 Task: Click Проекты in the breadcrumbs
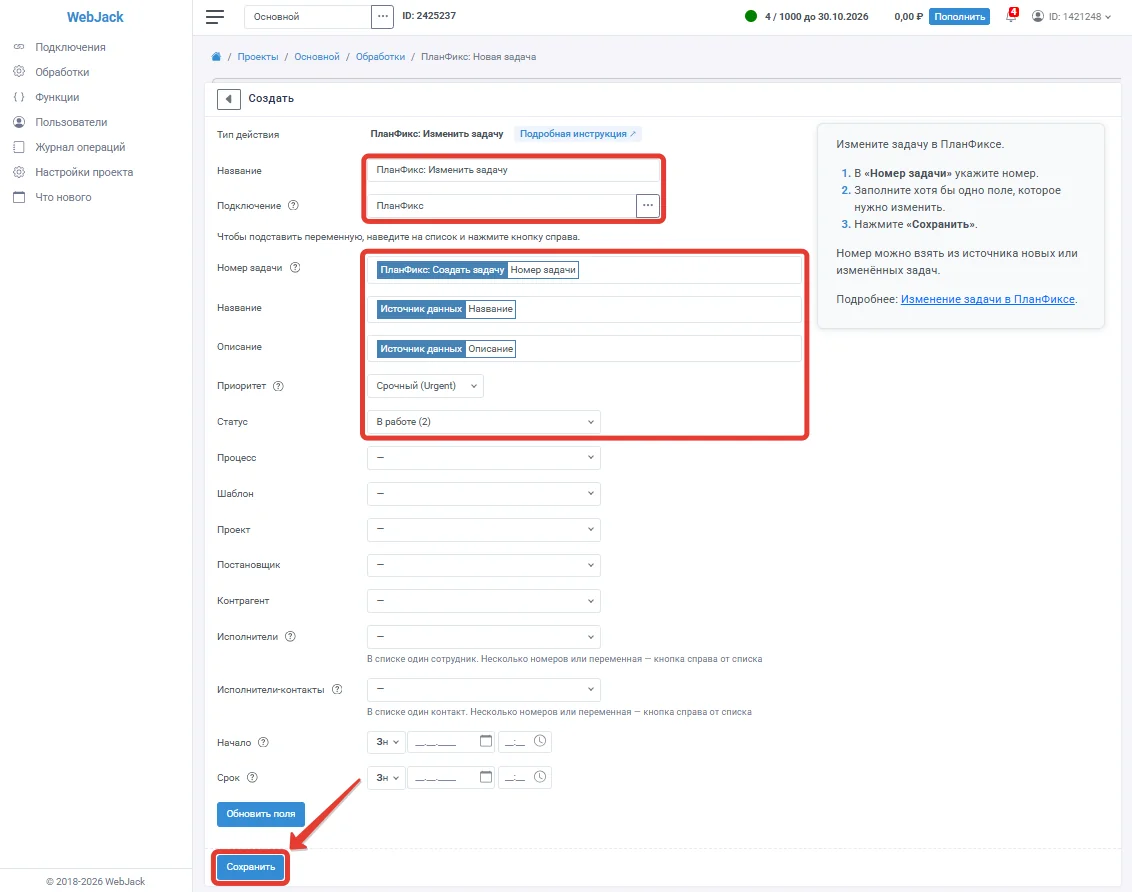[x=258, y=57]
